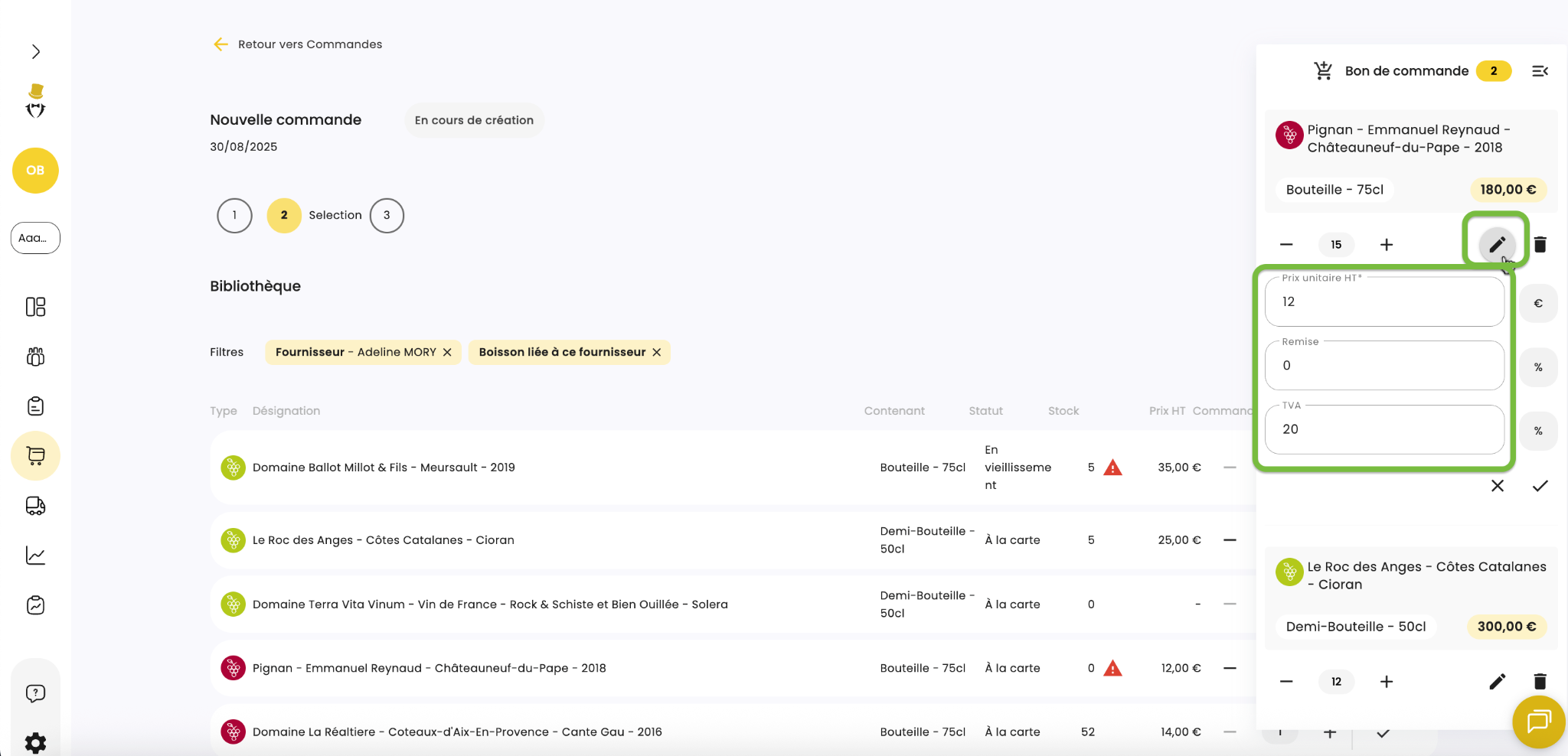
Task: Open the delivery truck sidebar icon
Action: coord(35,506)
